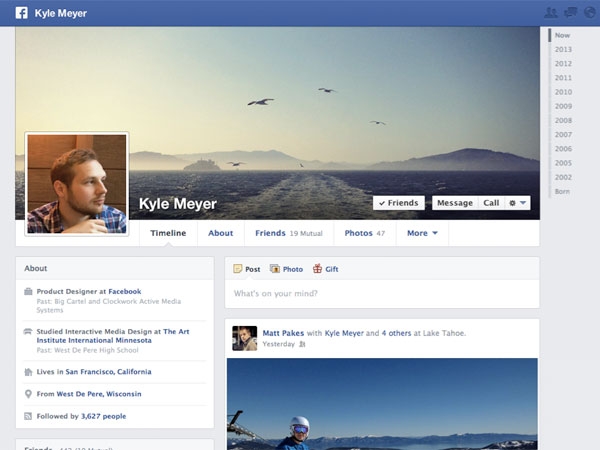Switch to the Timeline tab
600x450 pixels.
pos(168,233)
